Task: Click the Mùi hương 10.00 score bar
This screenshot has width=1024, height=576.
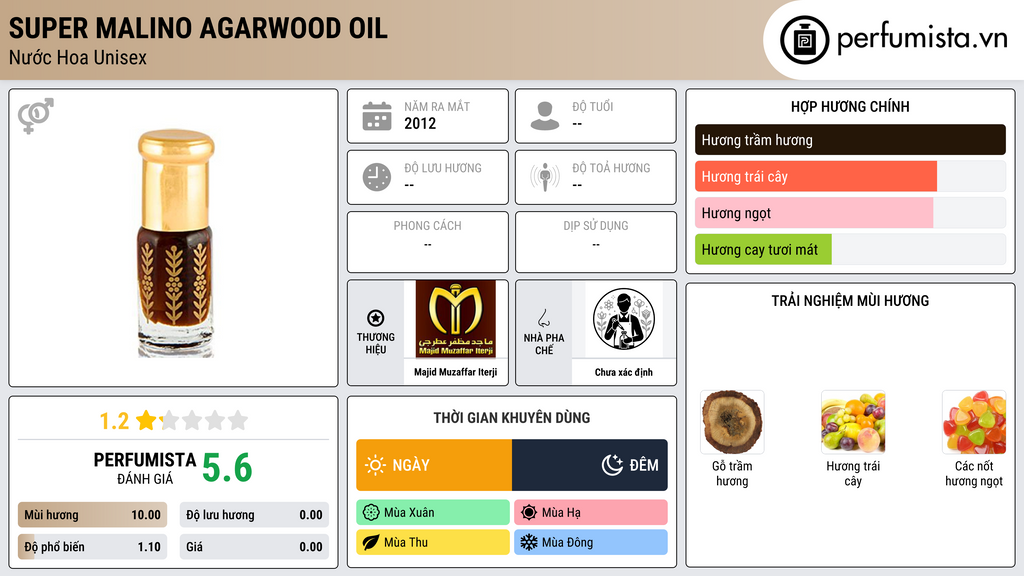Action: tap(92, 515)
